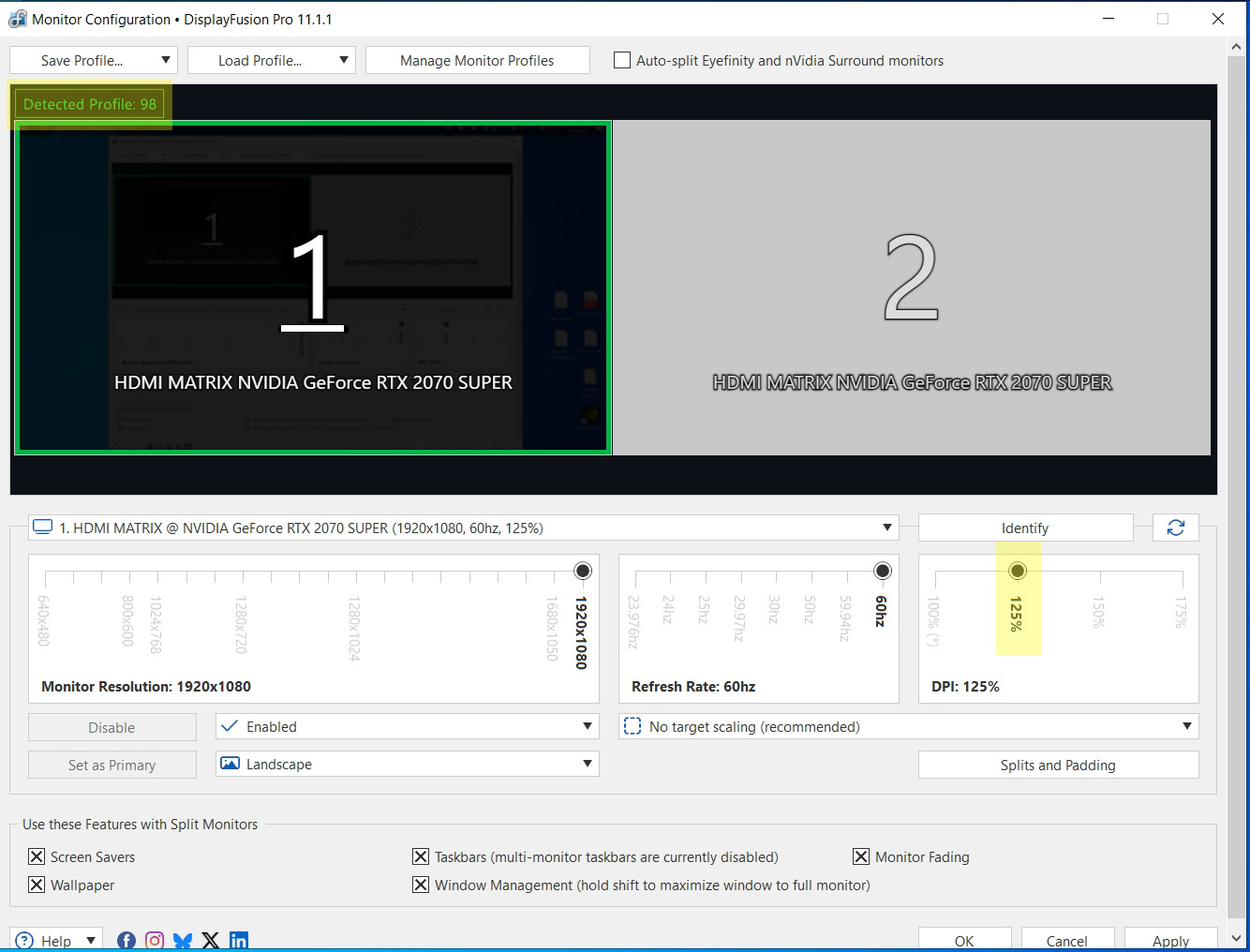Screen dimensions: 1250x952
Task: Click the Splits and Padding button
Action: (x=1058, y=765)
